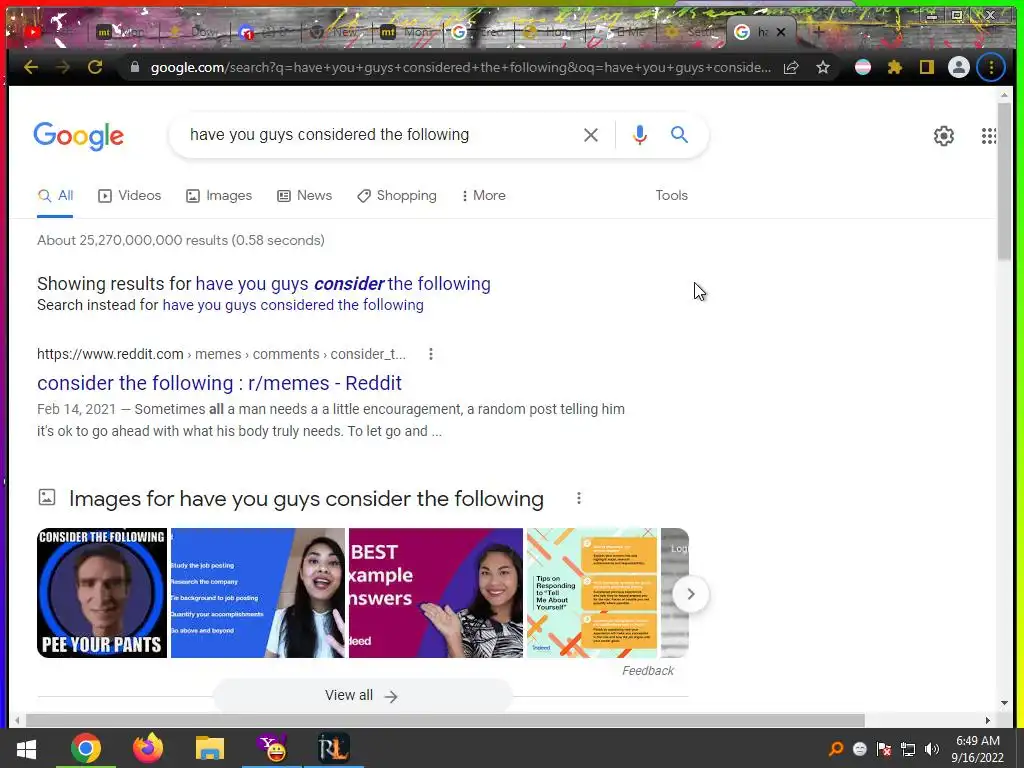Open 'consider the following : r/memes - Reddit' result

[219, 383]
